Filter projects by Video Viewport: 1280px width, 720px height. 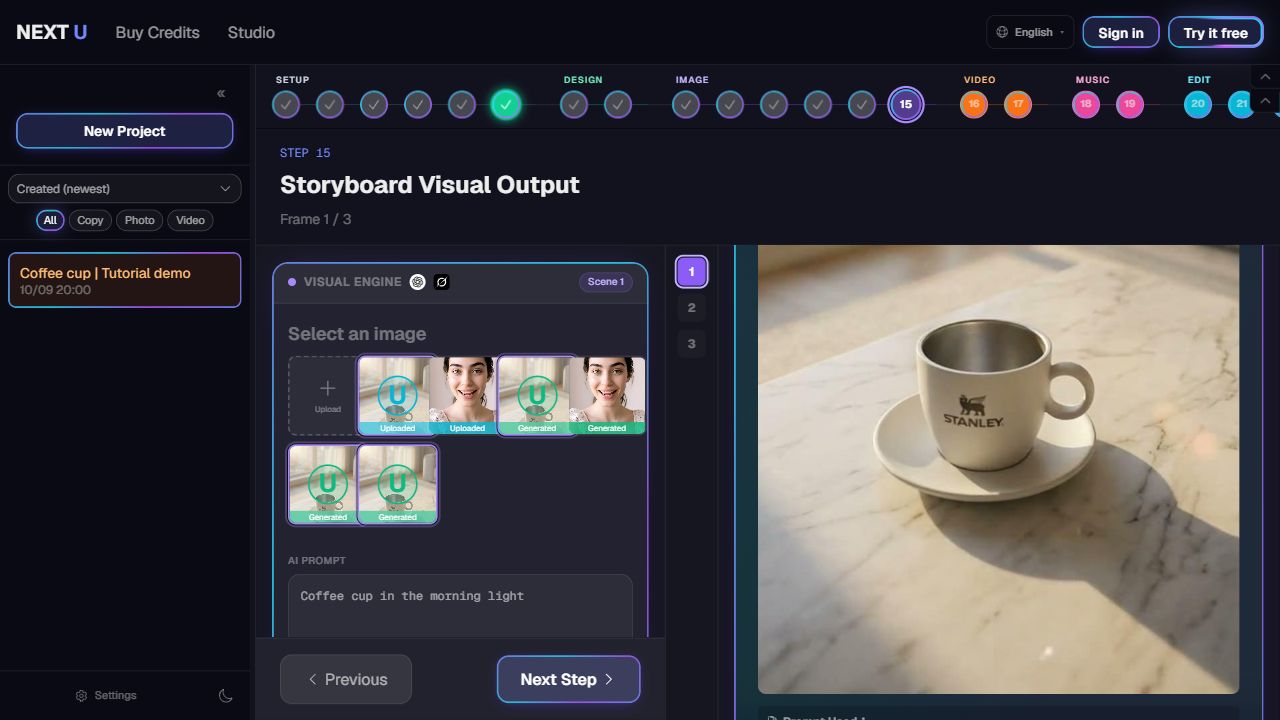pyautogui.click(x=190, y=220)
